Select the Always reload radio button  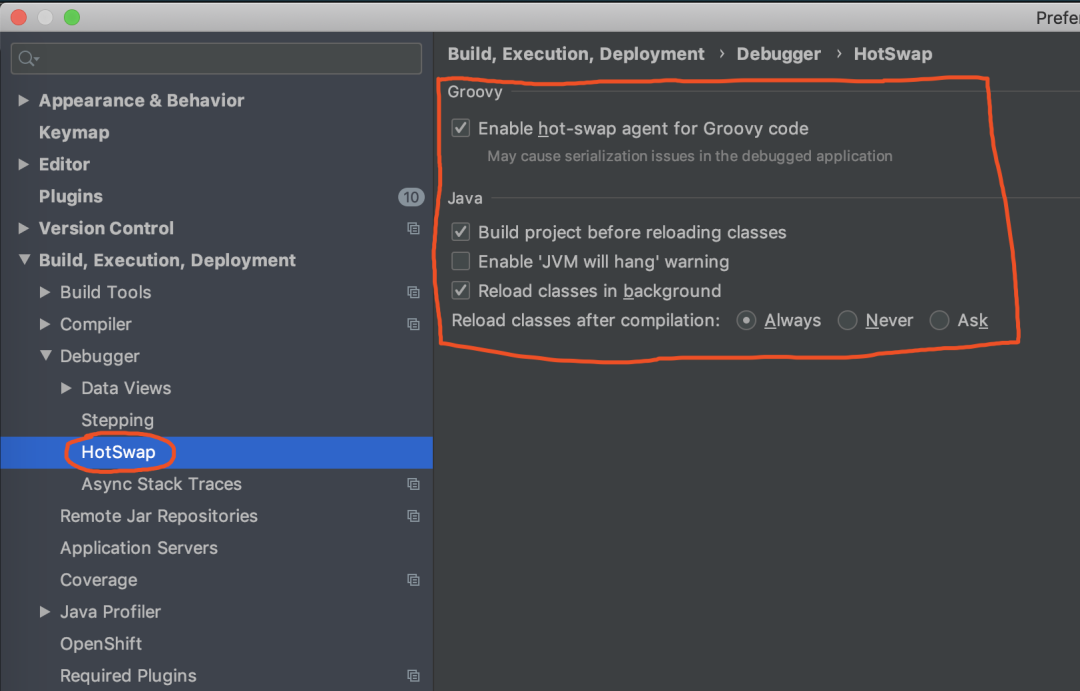click(x=746, y=320)
